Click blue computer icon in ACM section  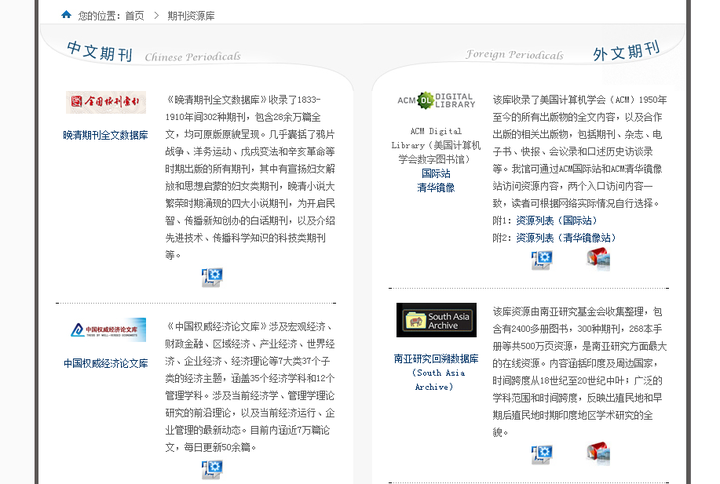[x=542, y=260]
